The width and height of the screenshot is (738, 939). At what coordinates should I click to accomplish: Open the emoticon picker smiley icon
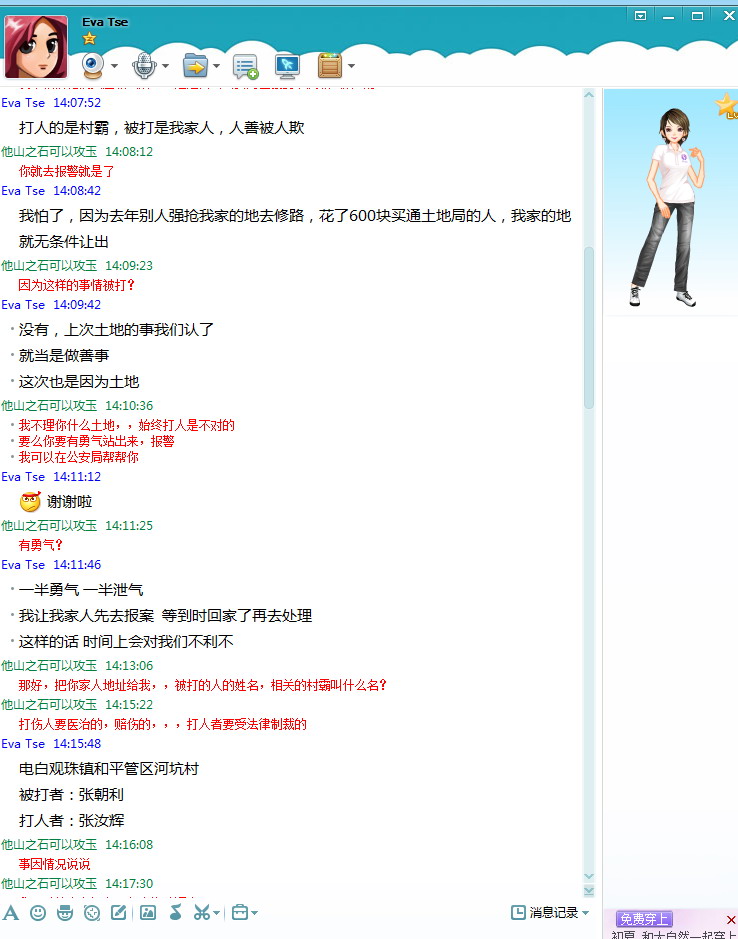point(38,912)
